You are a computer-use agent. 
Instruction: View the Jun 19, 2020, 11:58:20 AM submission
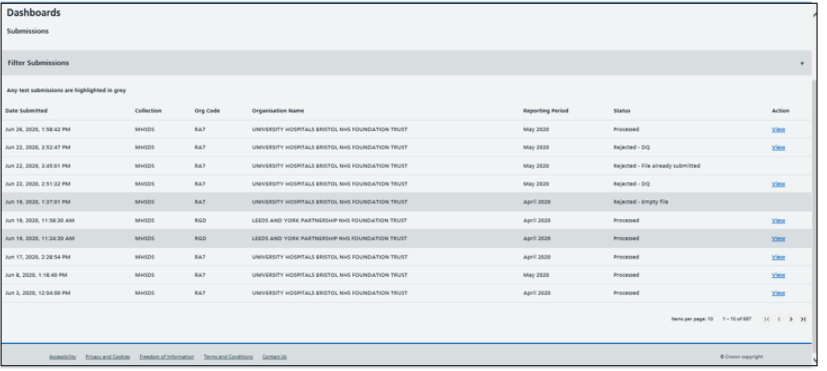point(778,220)
